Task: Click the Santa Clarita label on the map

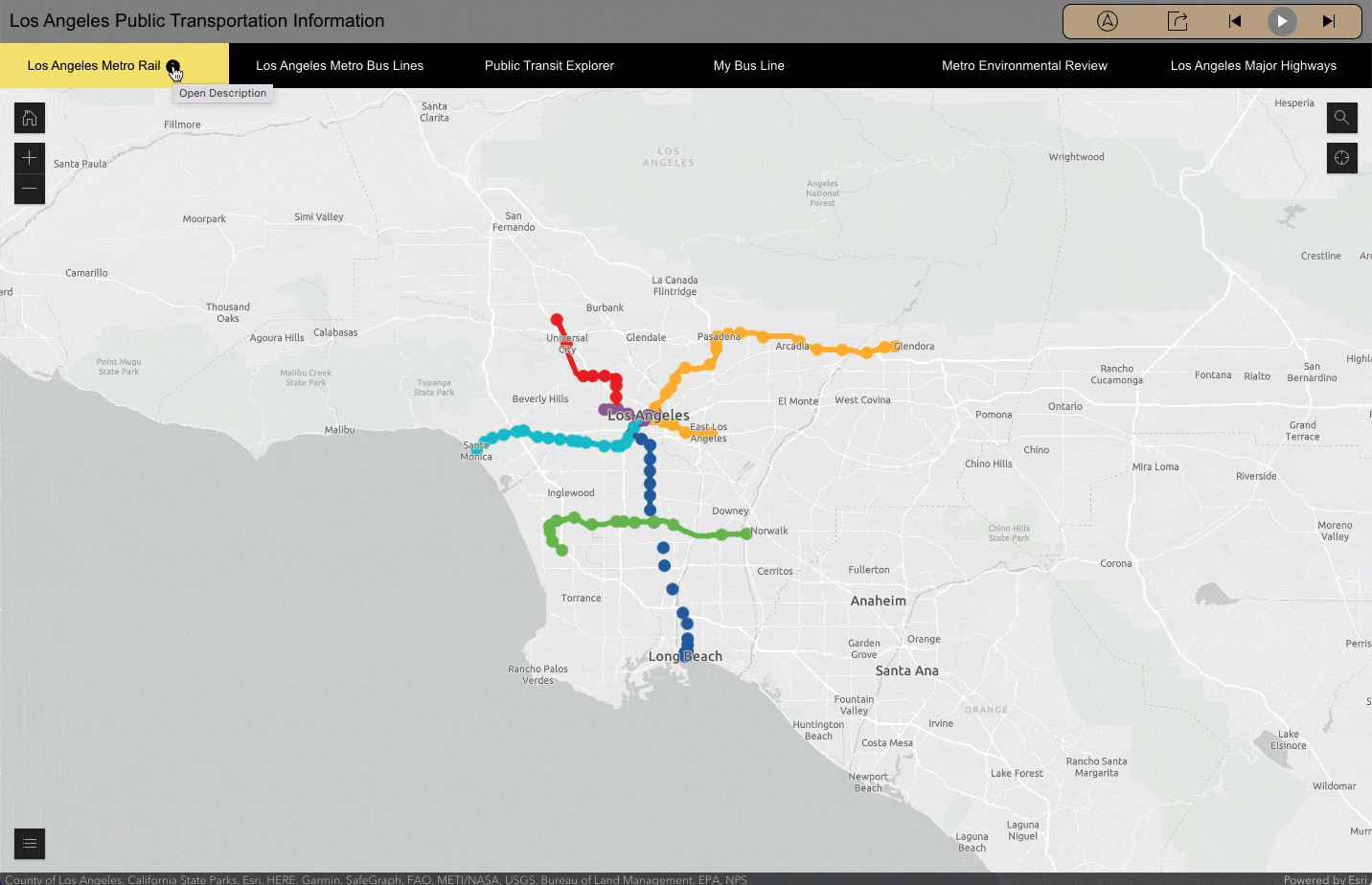Action: (434, 113)
